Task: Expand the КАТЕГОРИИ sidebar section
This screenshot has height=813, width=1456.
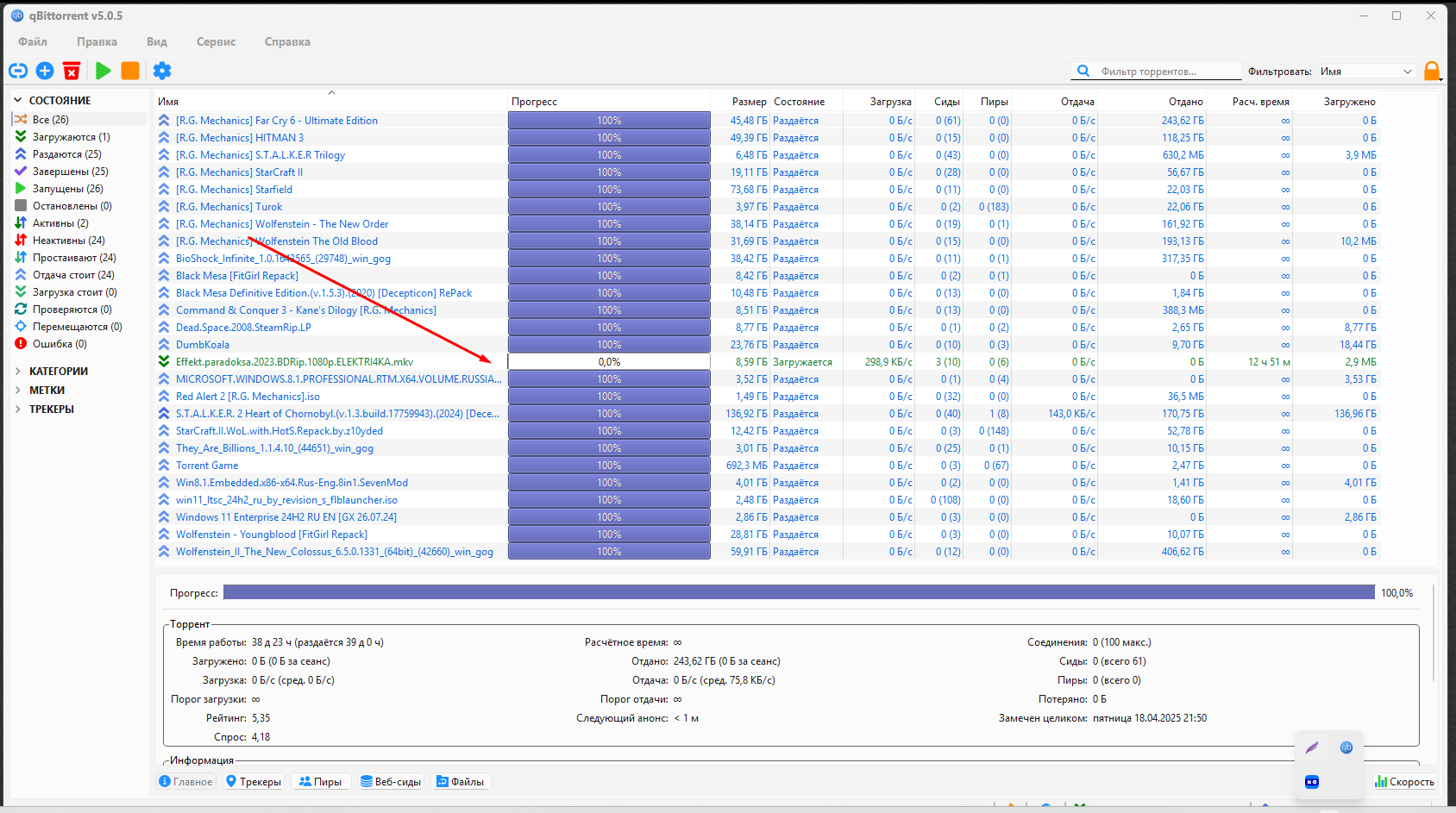Action: tap(17, 371)
